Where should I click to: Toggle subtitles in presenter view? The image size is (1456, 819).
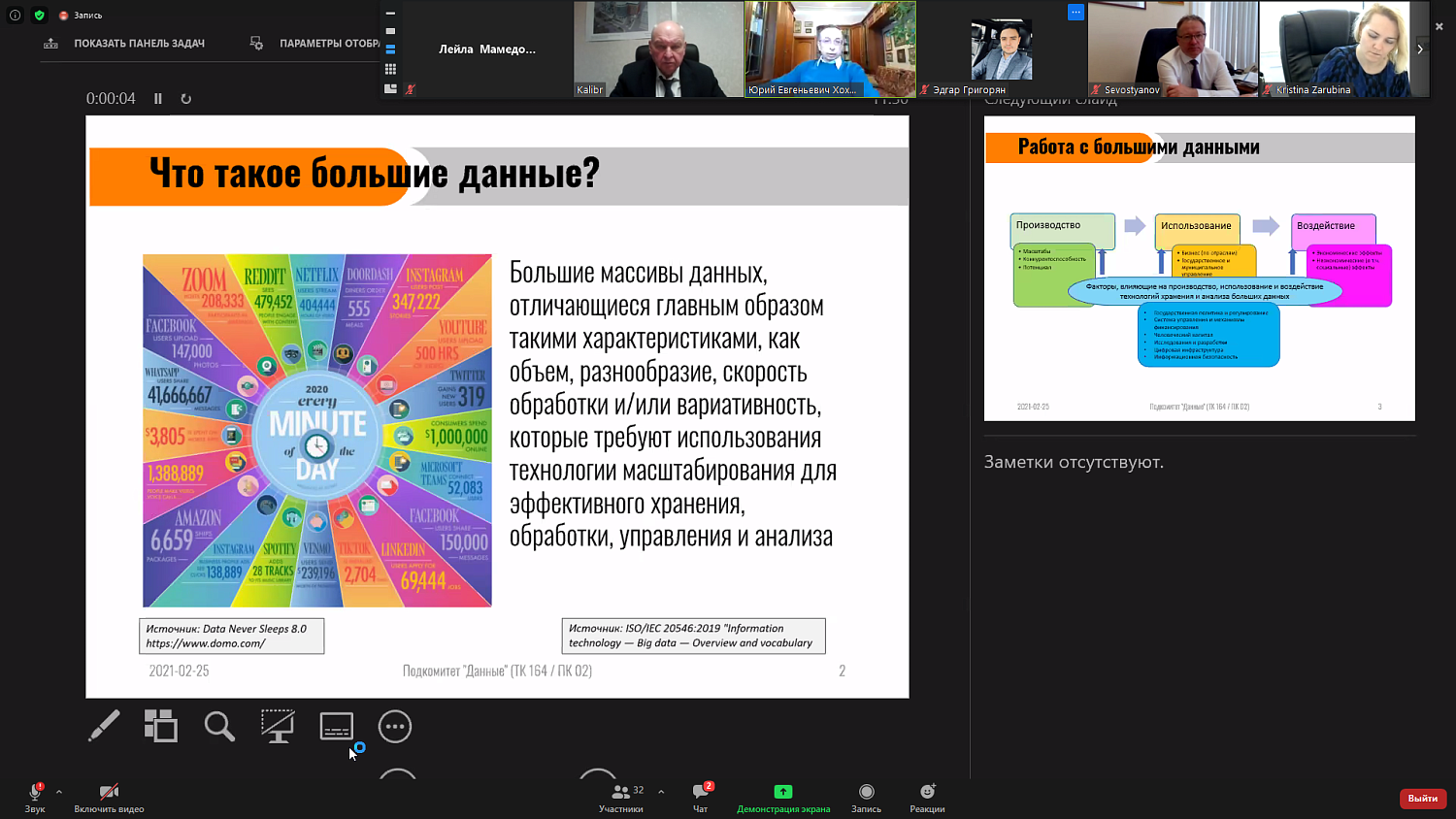point(337,726)
